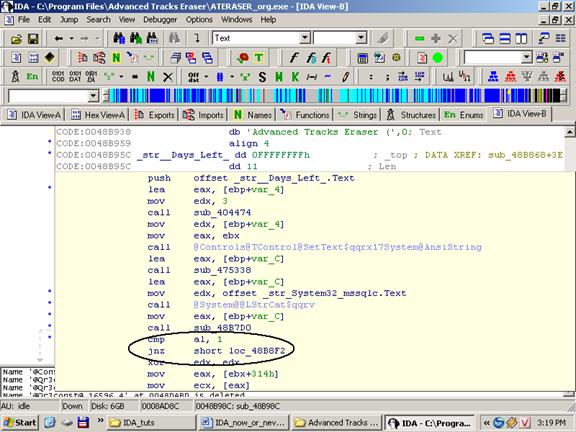Jump back with the left arrow
Image resolution: width=576 pixels, height=432 pixels.
pyautogui.click(x=58, y=38)
